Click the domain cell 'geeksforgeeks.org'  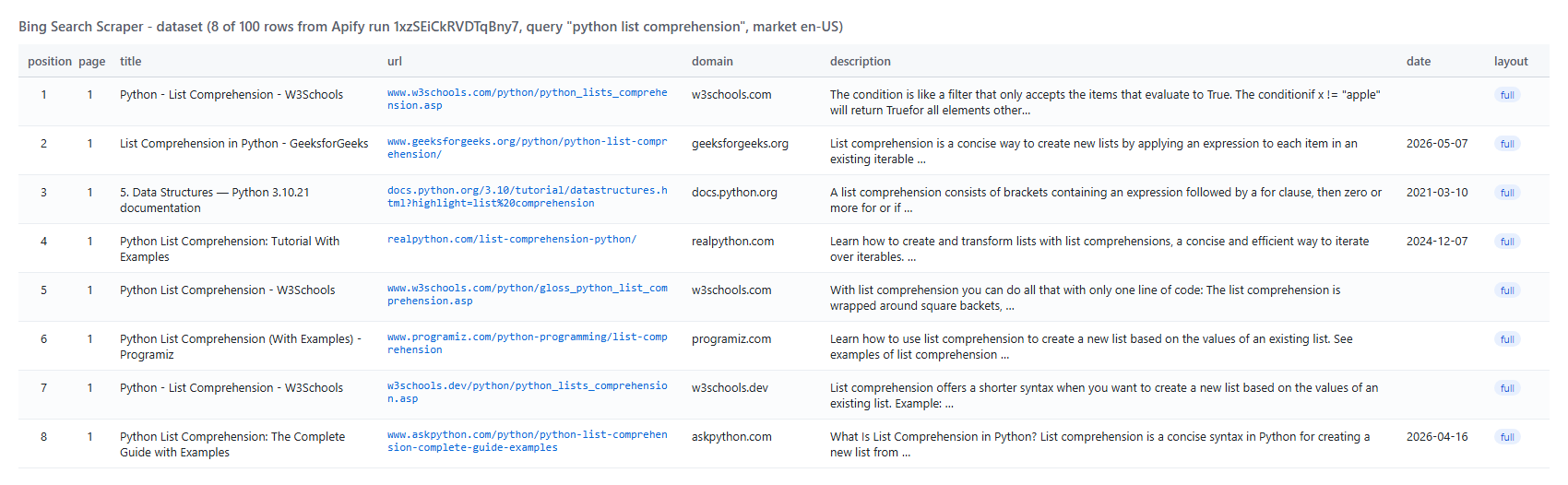(x=740, y=144)
